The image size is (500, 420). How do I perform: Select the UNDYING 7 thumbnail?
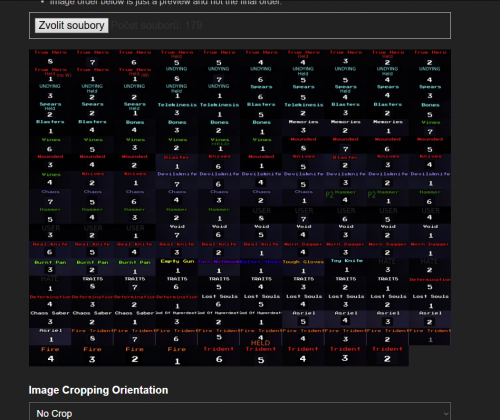point(219,75)
